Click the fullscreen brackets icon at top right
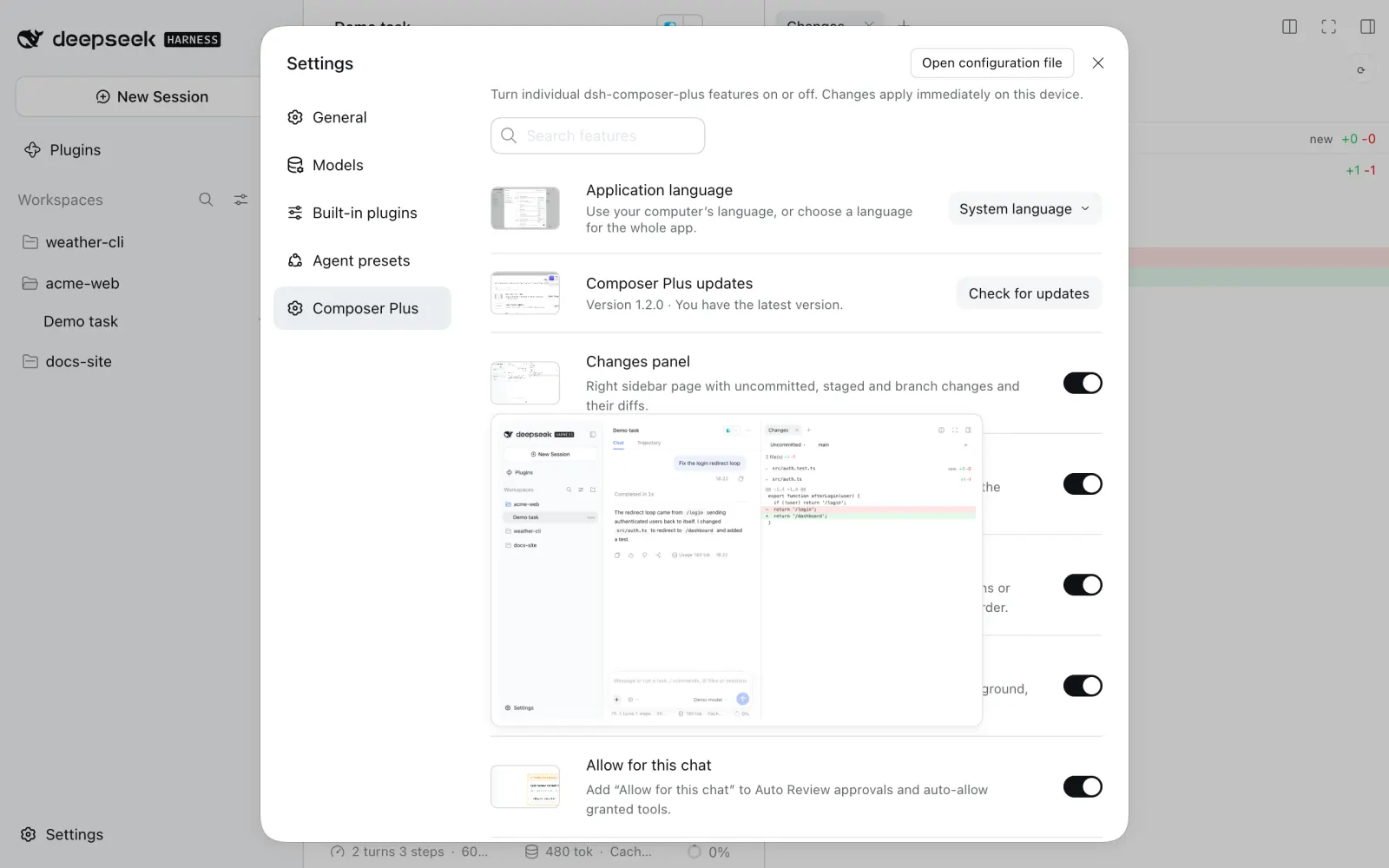Viewport: 1389px width, 868px height. (x=1329, y=27)
